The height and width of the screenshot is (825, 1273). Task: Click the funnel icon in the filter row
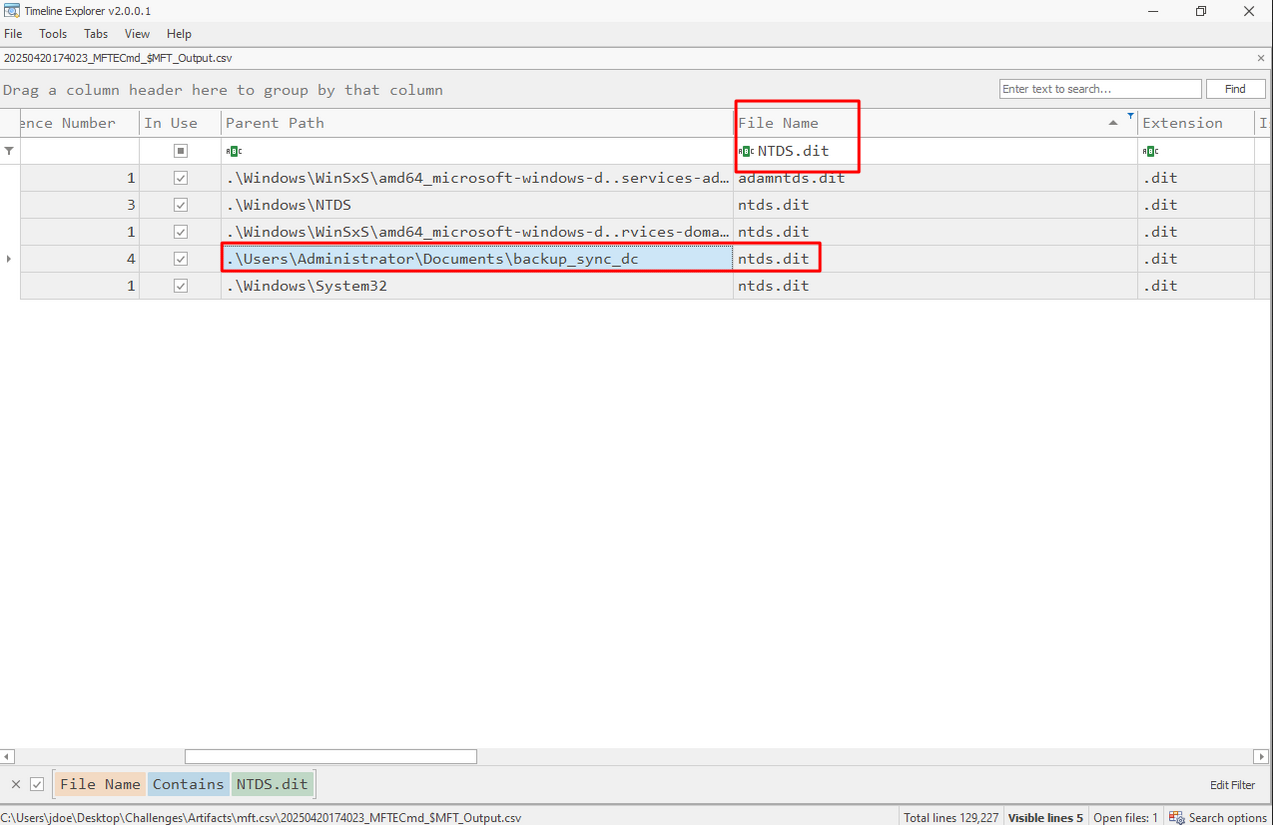pos(9,151)
